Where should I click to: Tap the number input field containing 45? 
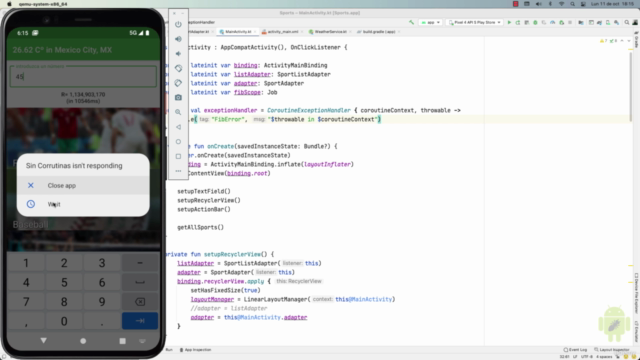[x=83, y=76]
